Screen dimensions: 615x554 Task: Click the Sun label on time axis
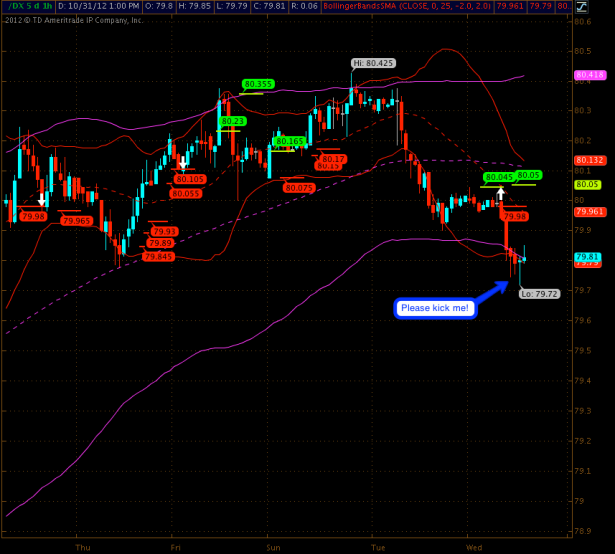pyautogui.click(x=272, y=547)
